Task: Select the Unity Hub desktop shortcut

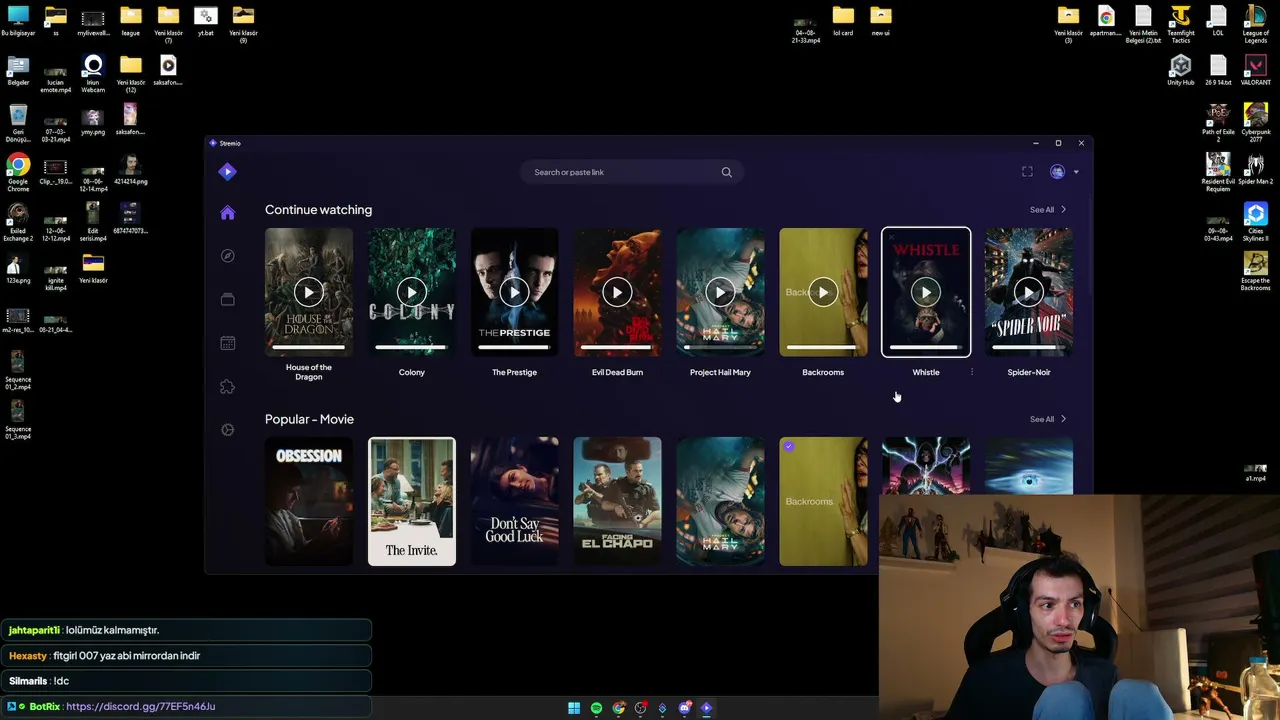Action: (x=1181, y=71)
